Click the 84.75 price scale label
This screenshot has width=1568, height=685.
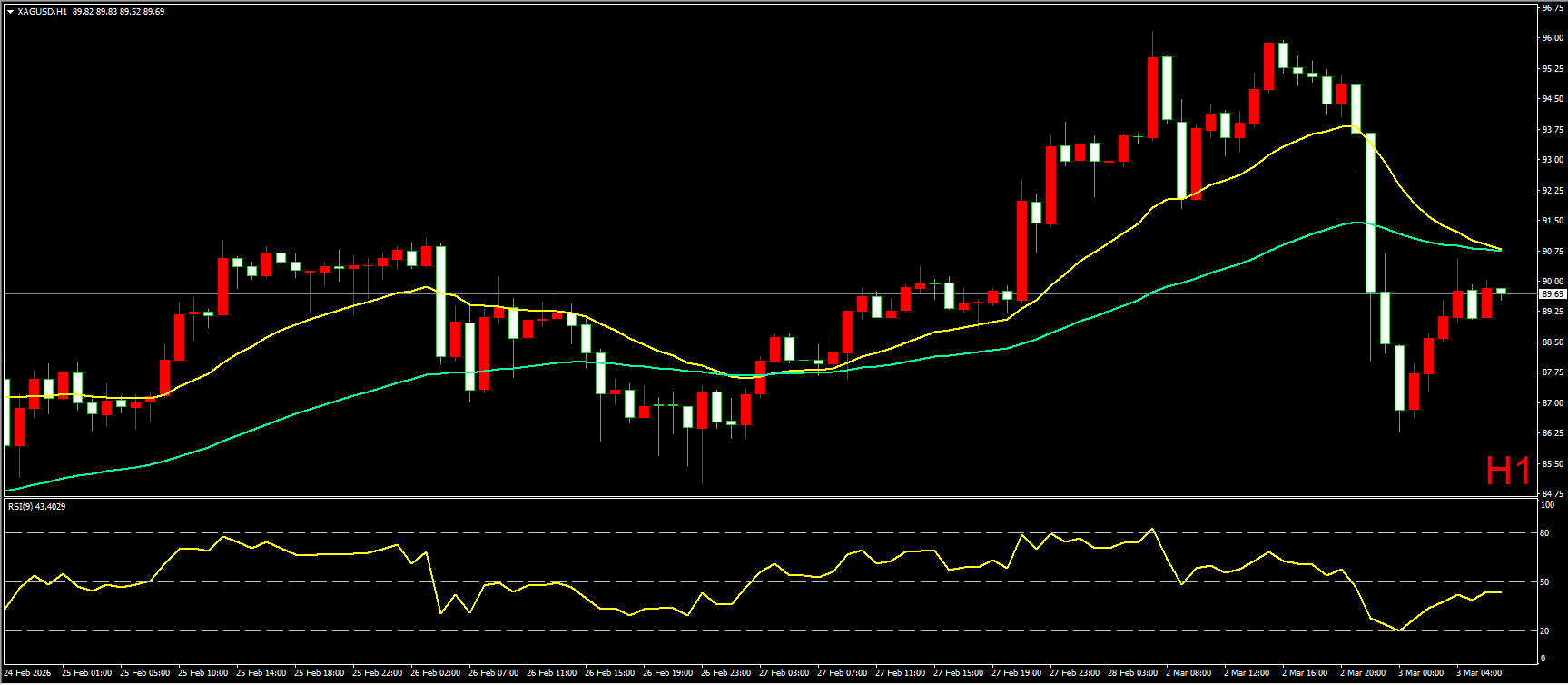pyautogui.click(x=1552, y=494)
